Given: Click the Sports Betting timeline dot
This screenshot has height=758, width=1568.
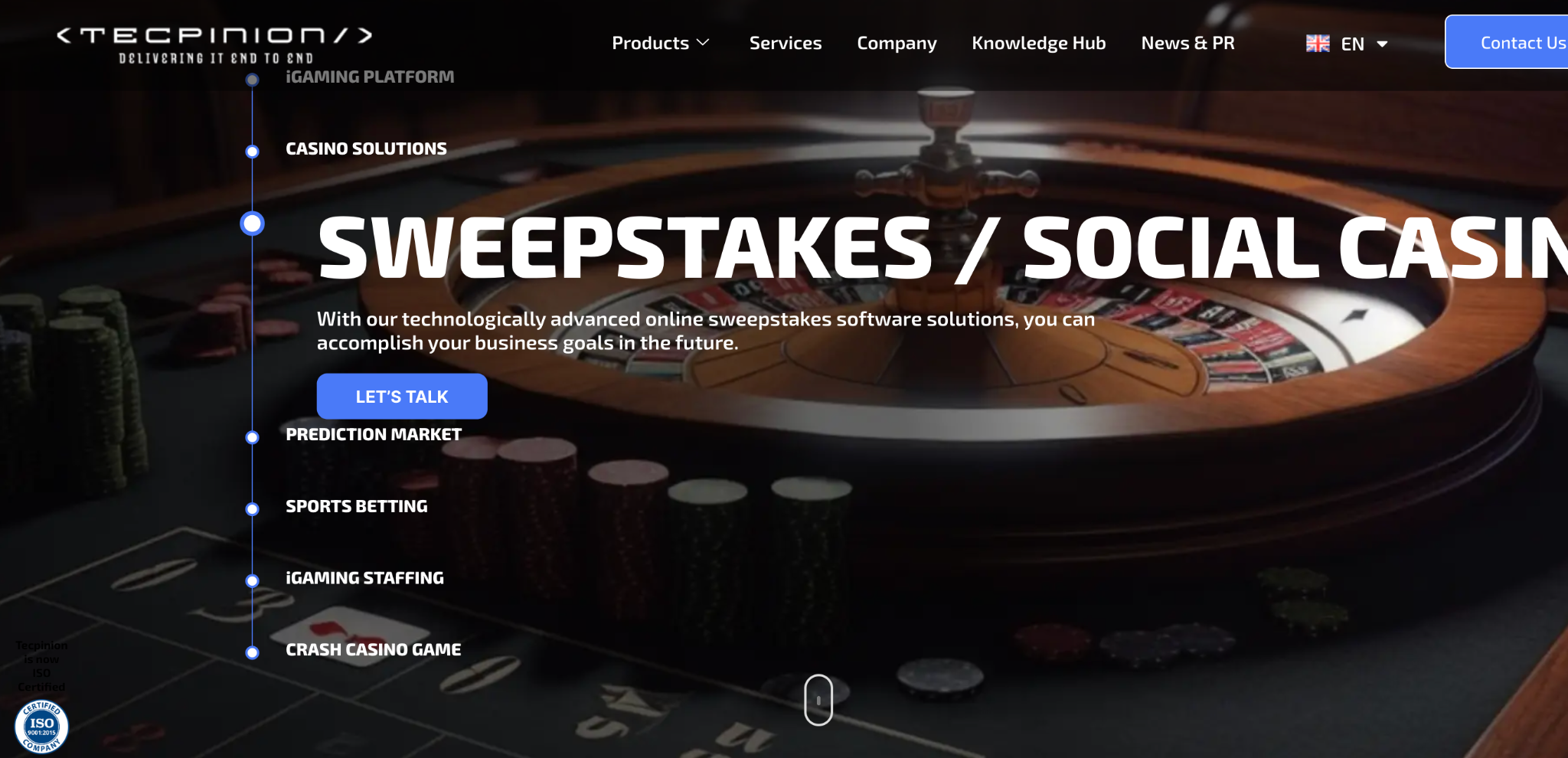Looking at the screenshot, I should [252, 509].
